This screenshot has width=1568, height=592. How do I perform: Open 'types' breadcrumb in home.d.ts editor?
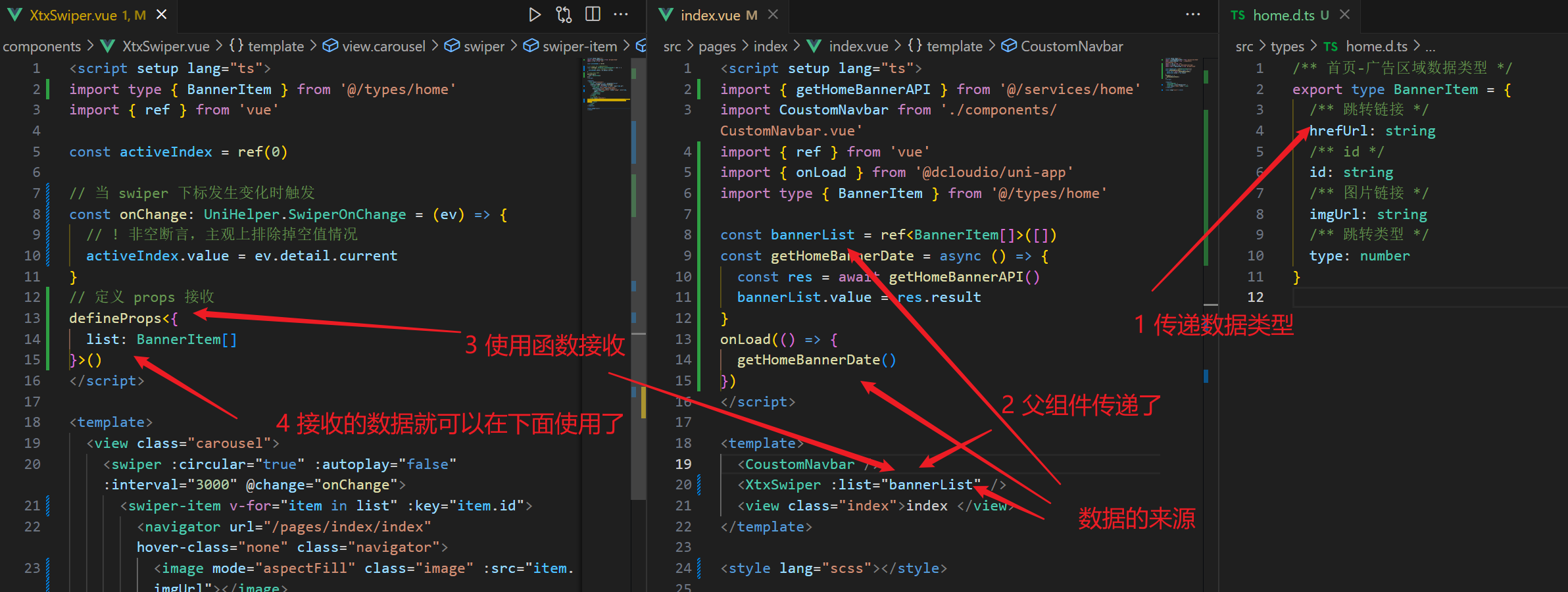(x=1287, y=47)
